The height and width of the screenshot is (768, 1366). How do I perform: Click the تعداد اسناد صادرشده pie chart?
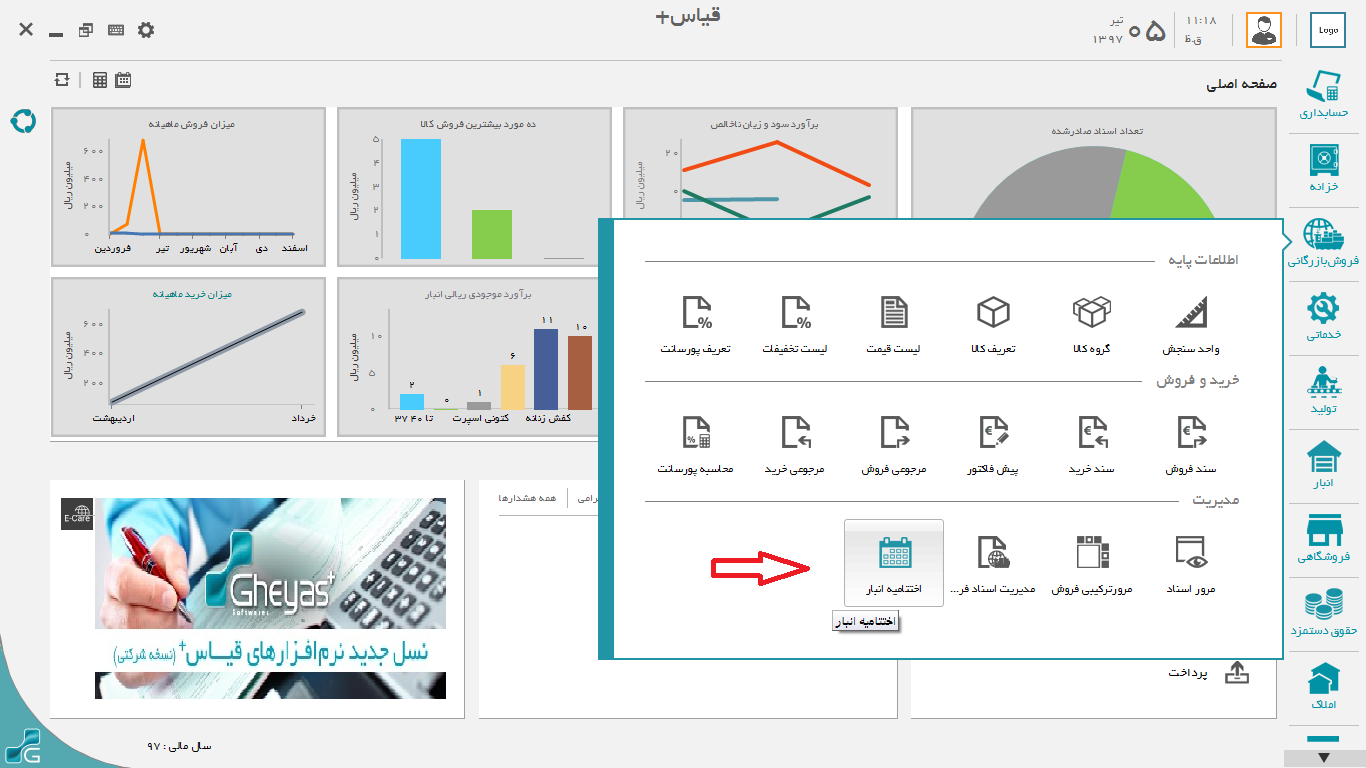[1093, 165]
